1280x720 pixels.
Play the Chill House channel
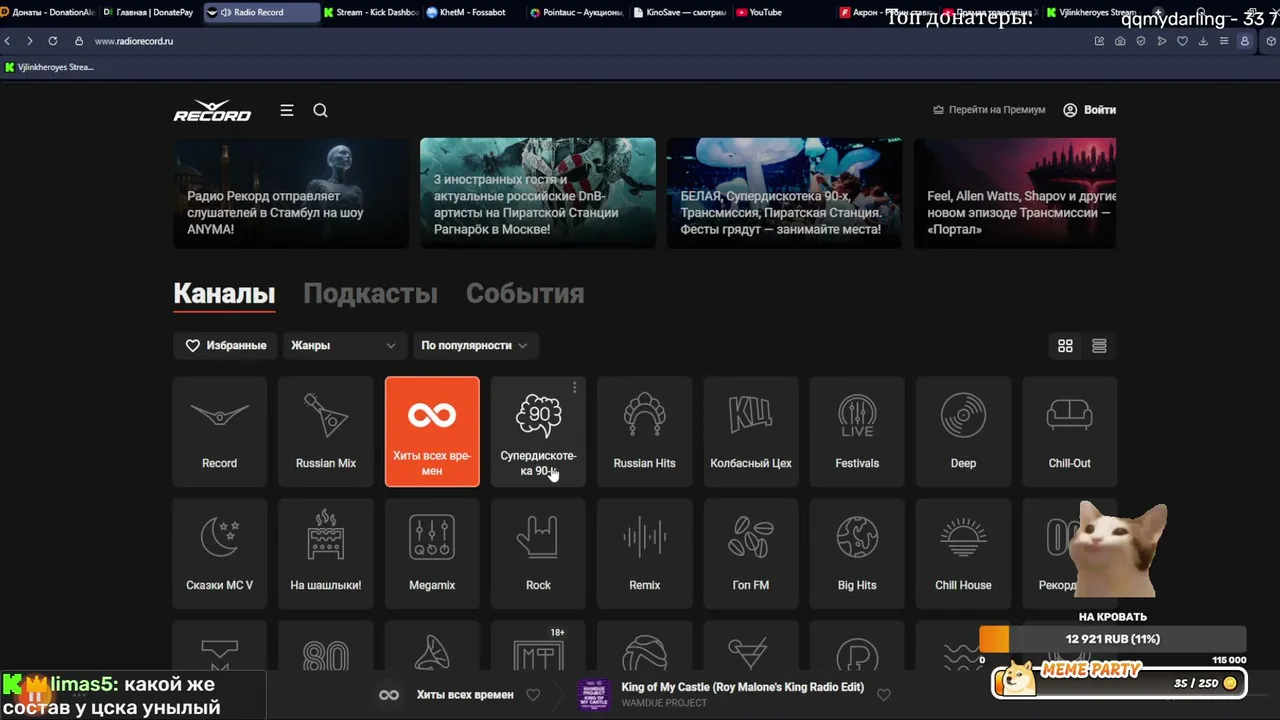963,553
